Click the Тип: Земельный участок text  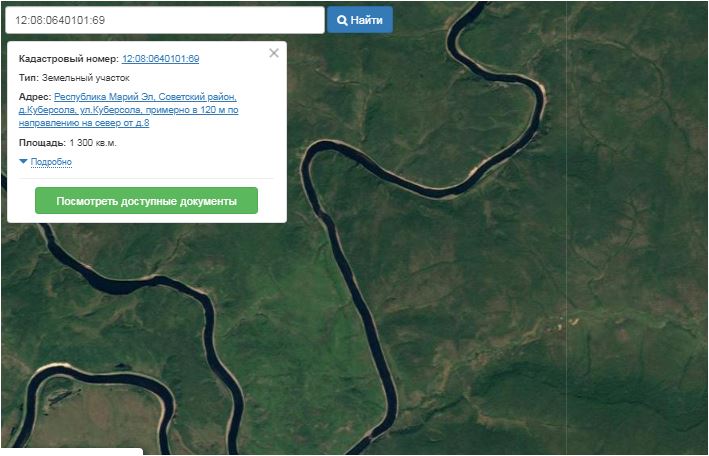pos(74,77)
